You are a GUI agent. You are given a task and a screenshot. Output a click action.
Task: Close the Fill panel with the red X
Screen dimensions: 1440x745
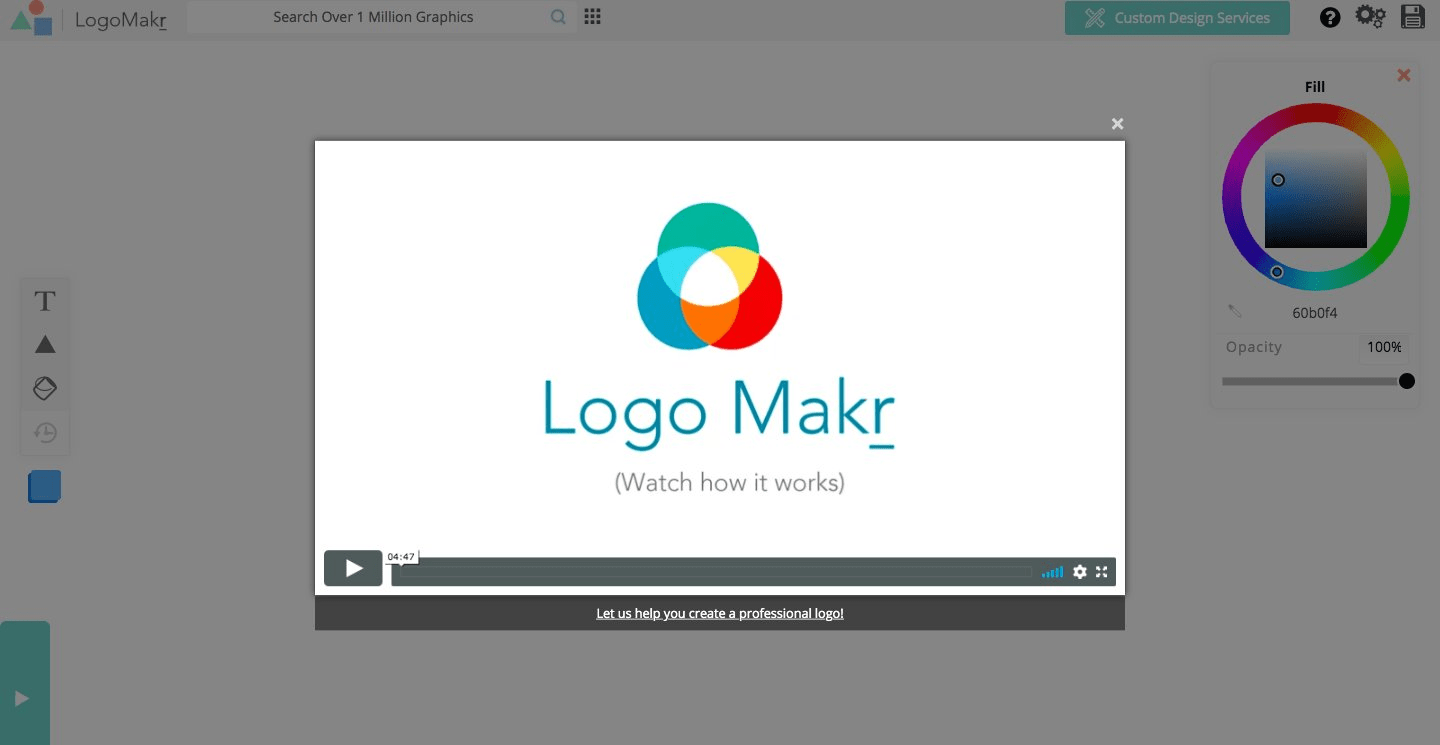point(1403,74)
